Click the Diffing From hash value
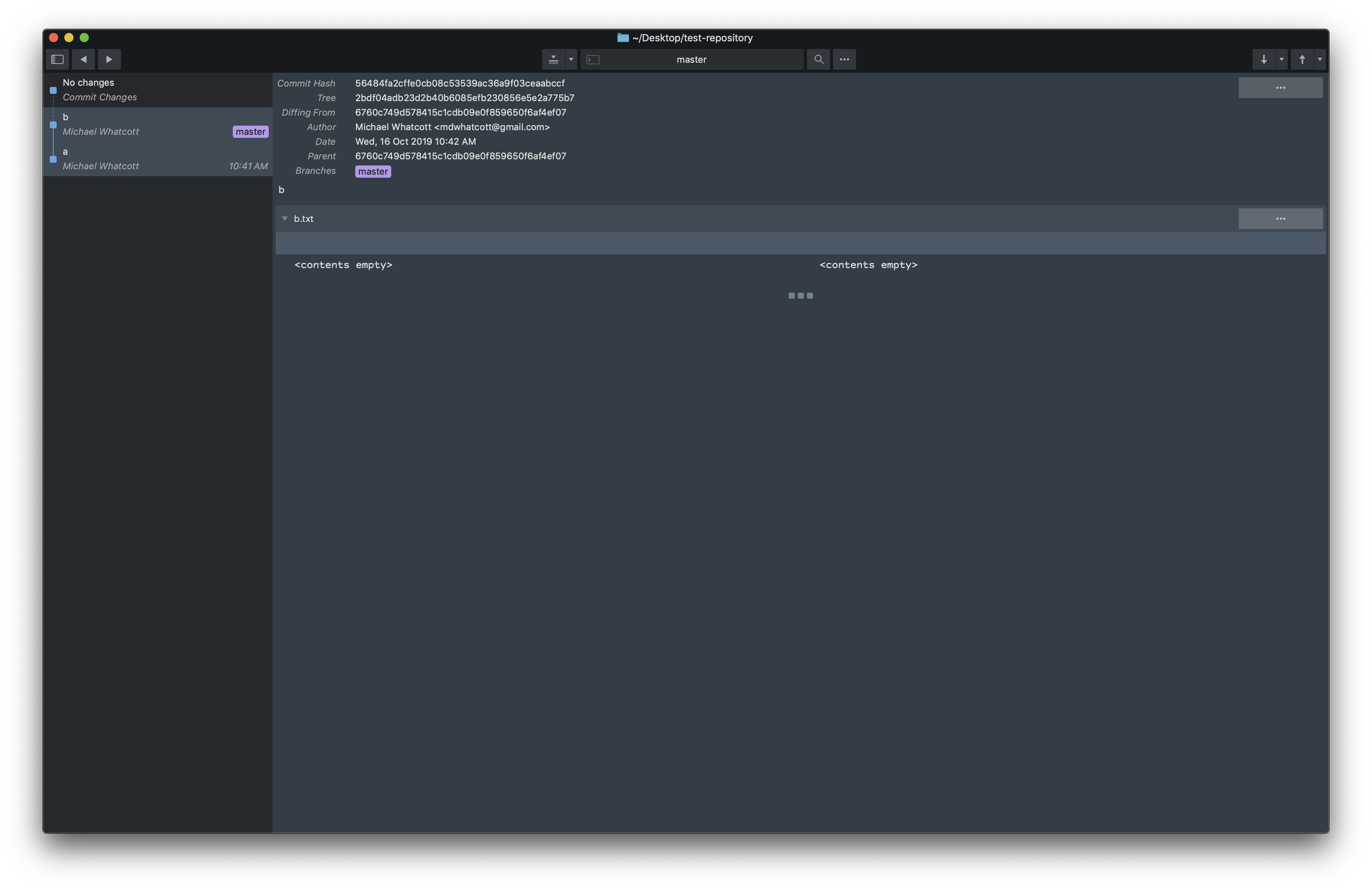The width and height of the screenshot is (1372, 890). click(461, 113)
